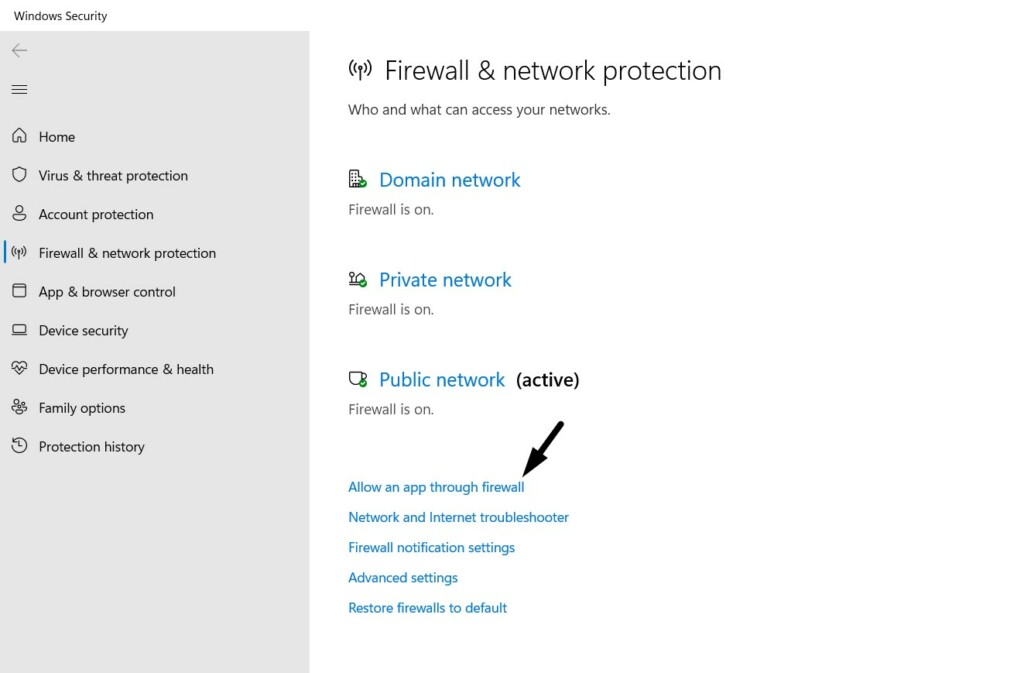
Task: Click the back arrow icon
Action: click(x=19, y=50)
